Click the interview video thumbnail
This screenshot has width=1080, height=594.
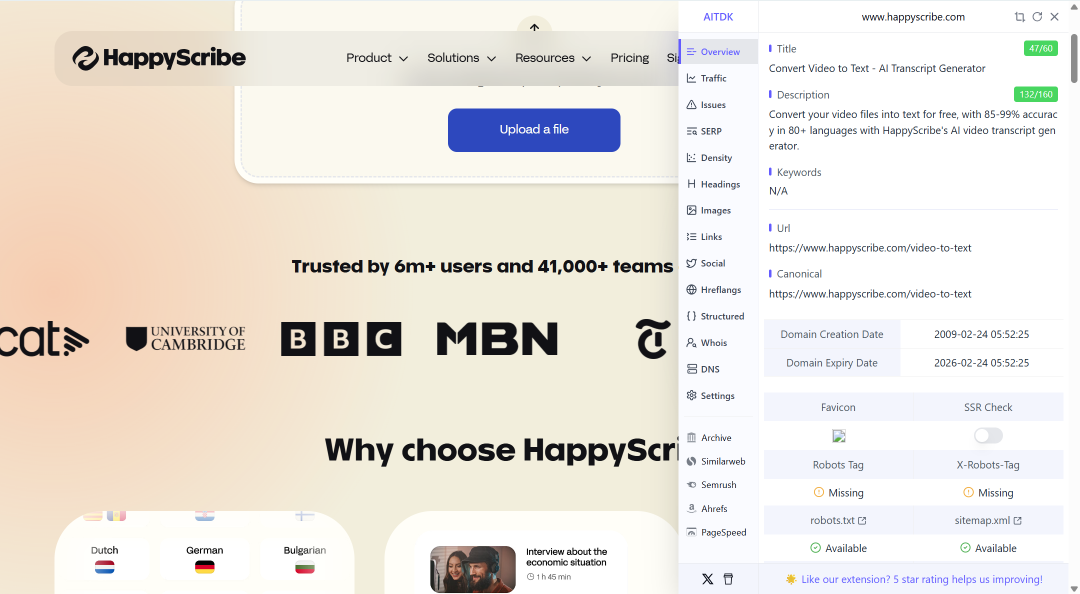click(x=472, y=569)
